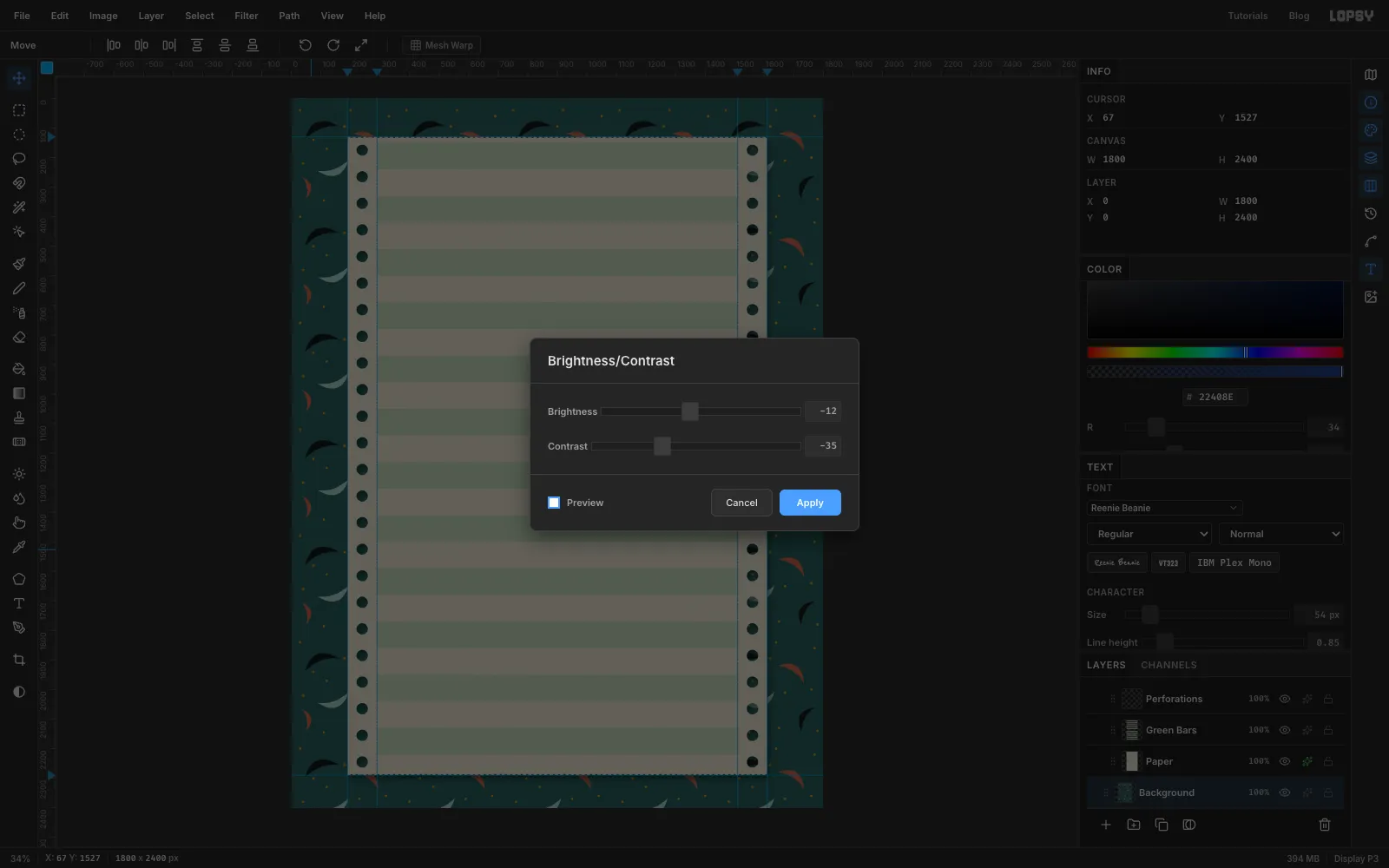Open the Filter menu
The height and width of the screenshot is (868, 1389).
247,16
